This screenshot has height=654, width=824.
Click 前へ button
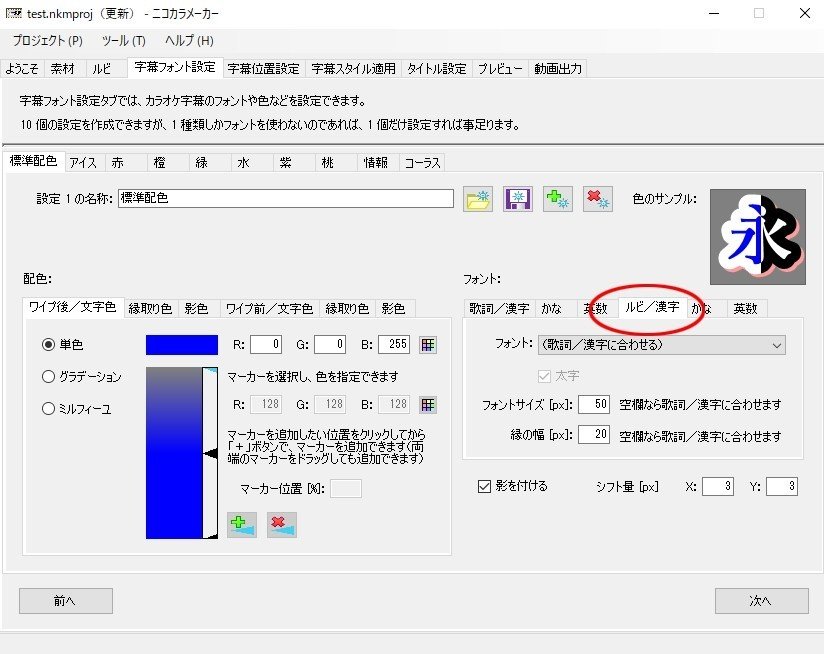66,600
